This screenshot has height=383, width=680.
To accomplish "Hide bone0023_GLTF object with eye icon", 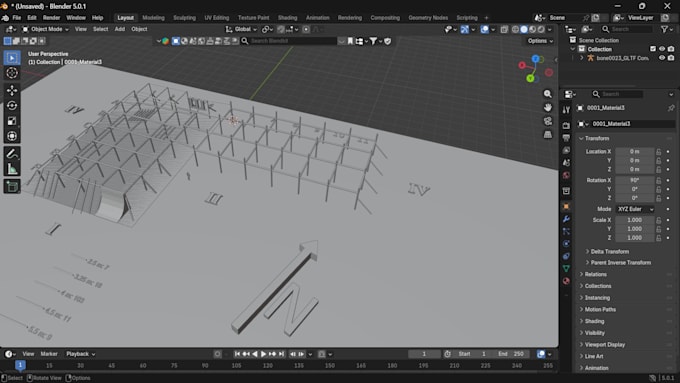I will (662, 58).
